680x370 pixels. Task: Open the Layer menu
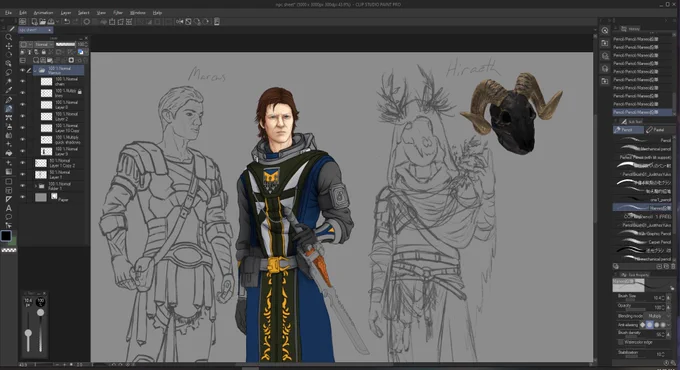(x=66, y=13)
